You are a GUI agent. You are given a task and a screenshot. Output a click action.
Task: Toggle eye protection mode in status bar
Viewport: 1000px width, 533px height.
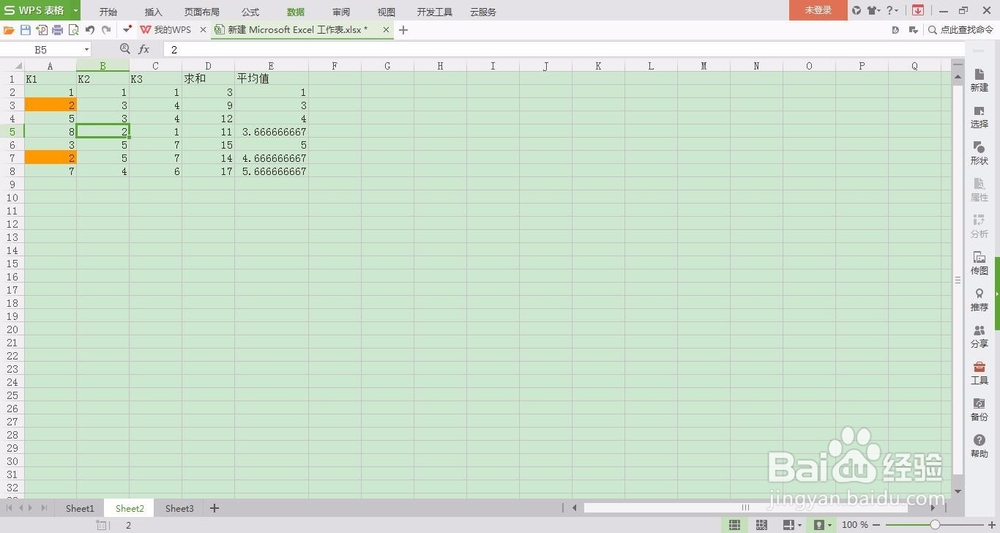click(819, 525)
